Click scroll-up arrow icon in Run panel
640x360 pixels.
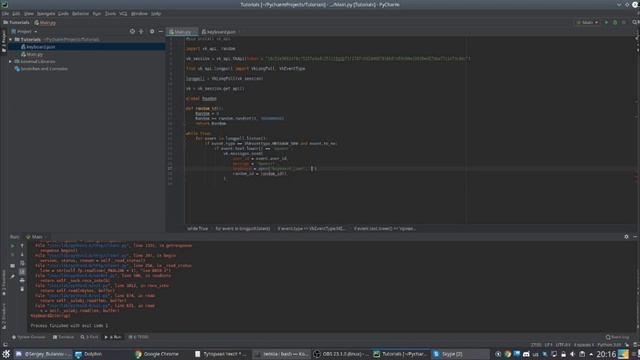point(22,246)
